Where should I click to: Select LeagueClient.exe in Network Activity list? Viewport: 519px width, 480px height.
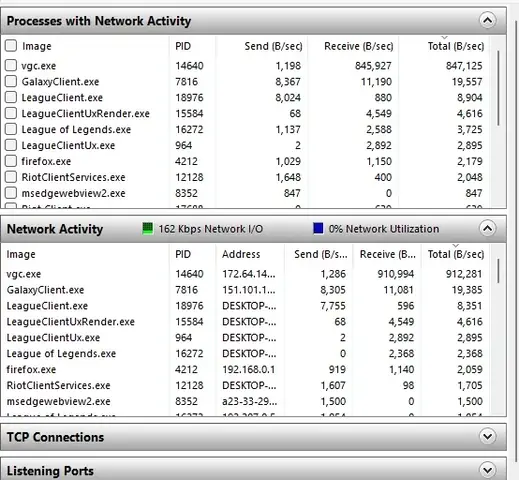pos(47,306)
